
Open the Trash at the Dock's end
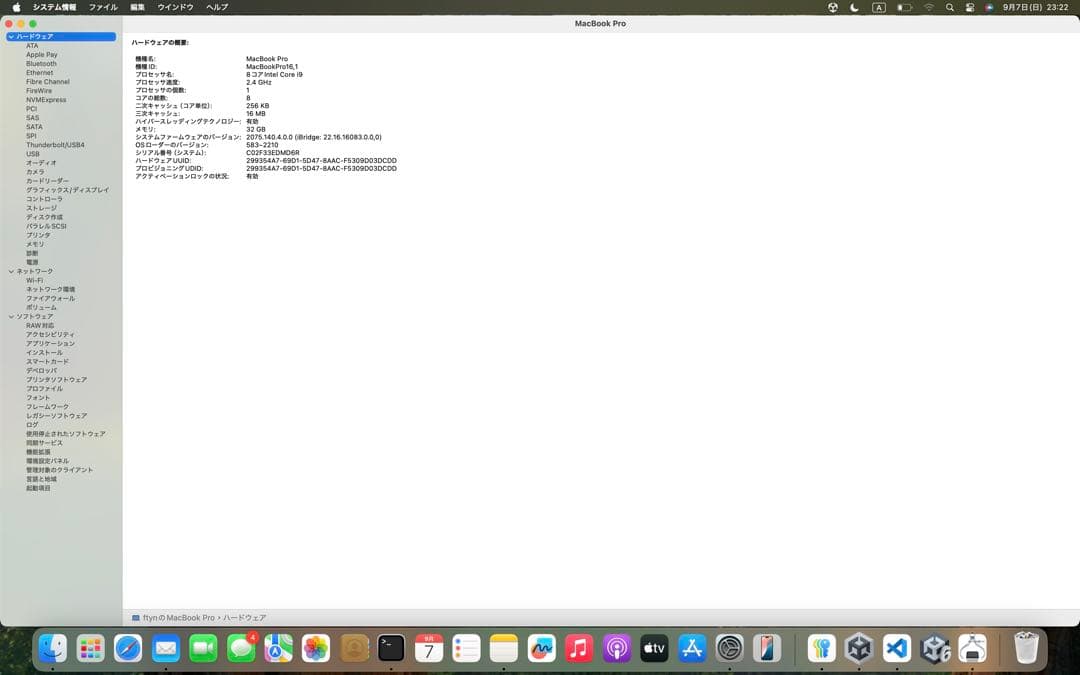pyautogui.click(x=1025, y=648)
